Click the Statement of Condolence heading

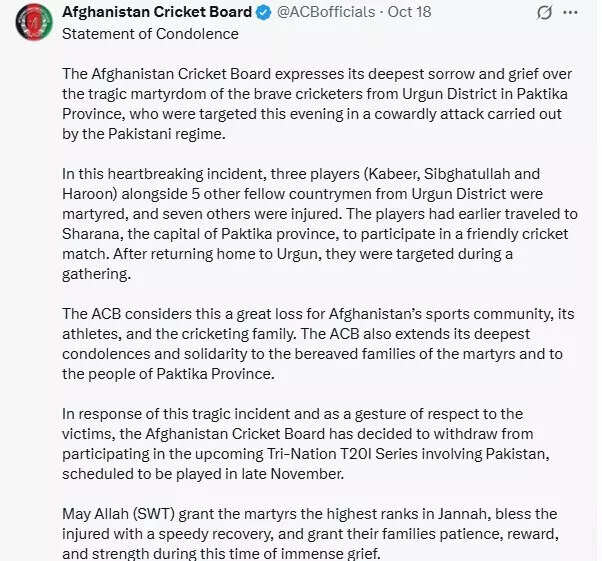pyautogui.click(x=150, y=34)
